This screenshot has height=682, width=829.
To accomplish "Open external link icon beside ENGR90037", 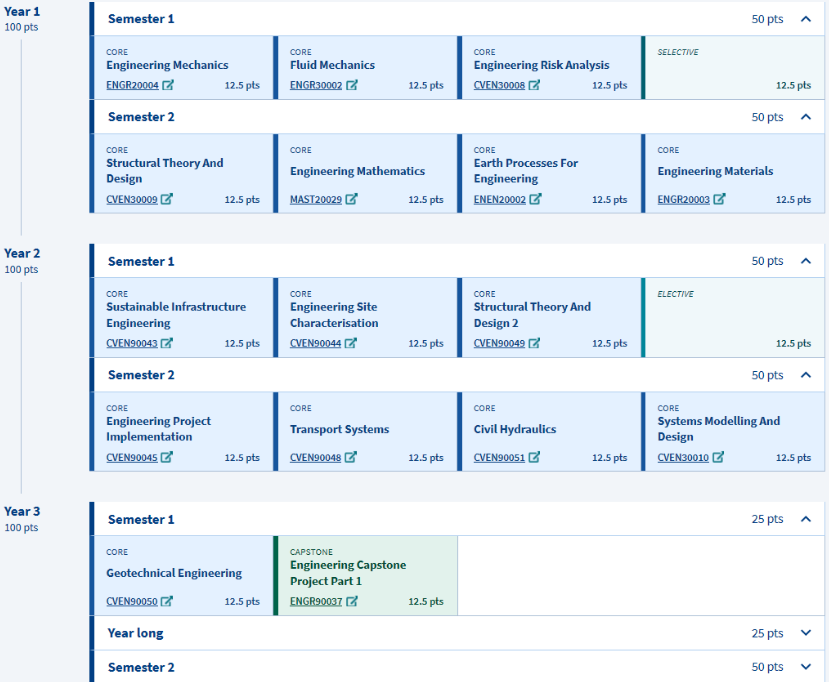I will tap(351, 601).
